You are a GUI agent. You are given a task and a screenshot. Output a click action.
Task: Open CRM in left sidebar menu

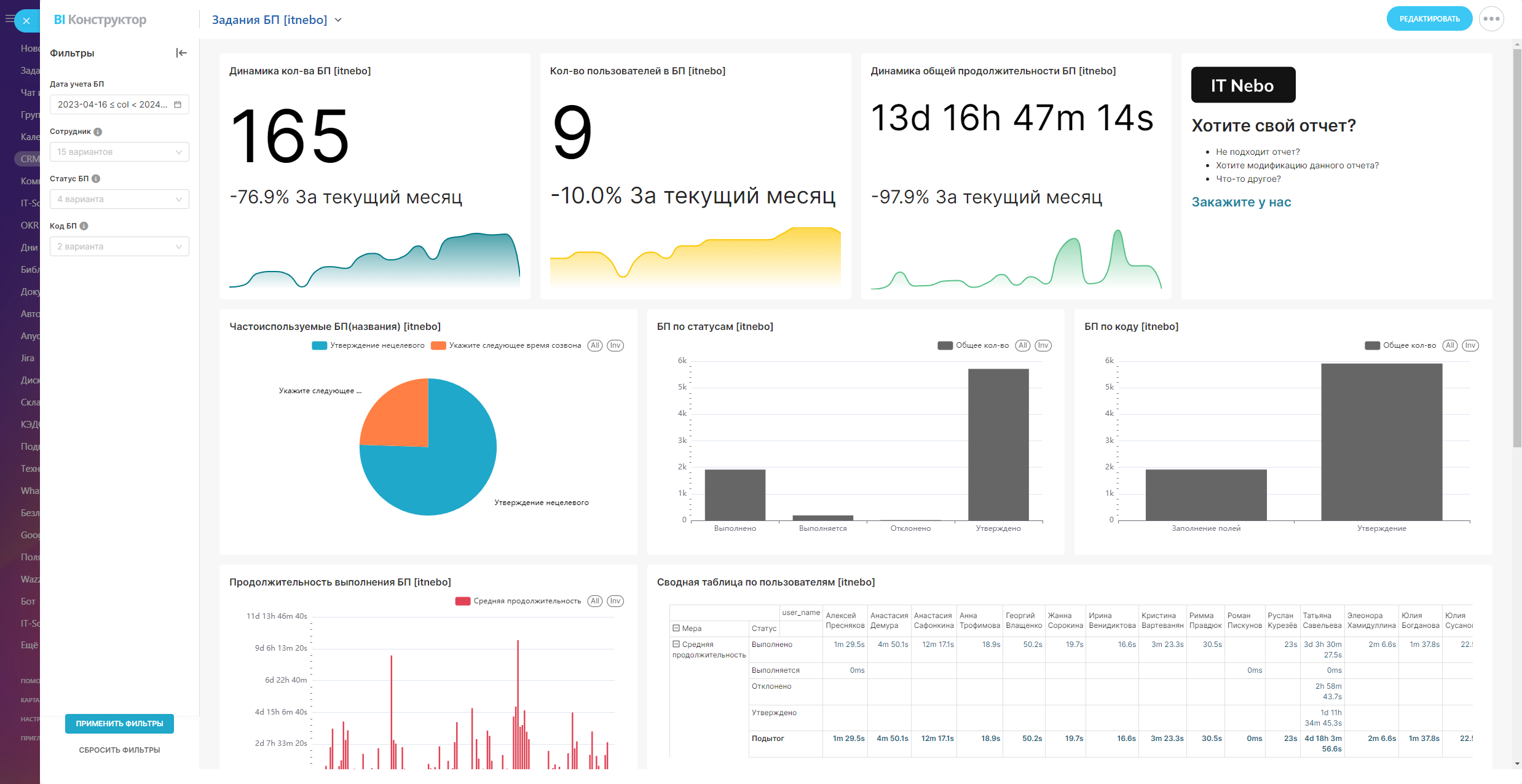coord(29,159)
